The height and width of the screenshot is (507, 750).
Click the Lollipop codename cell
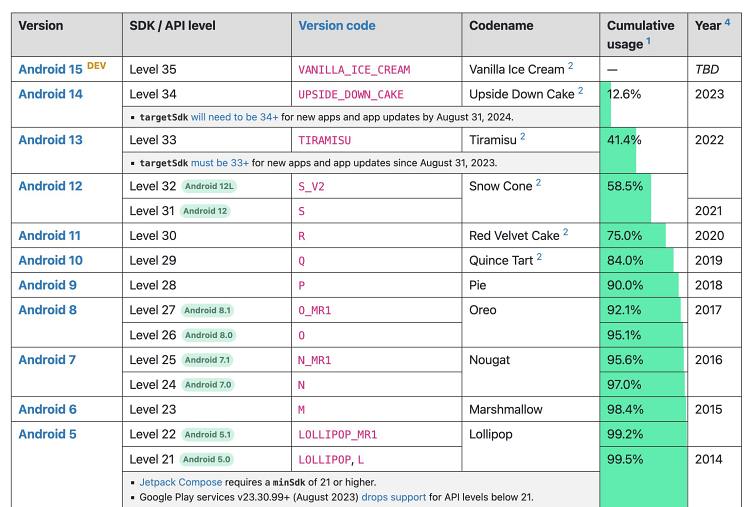530,447
